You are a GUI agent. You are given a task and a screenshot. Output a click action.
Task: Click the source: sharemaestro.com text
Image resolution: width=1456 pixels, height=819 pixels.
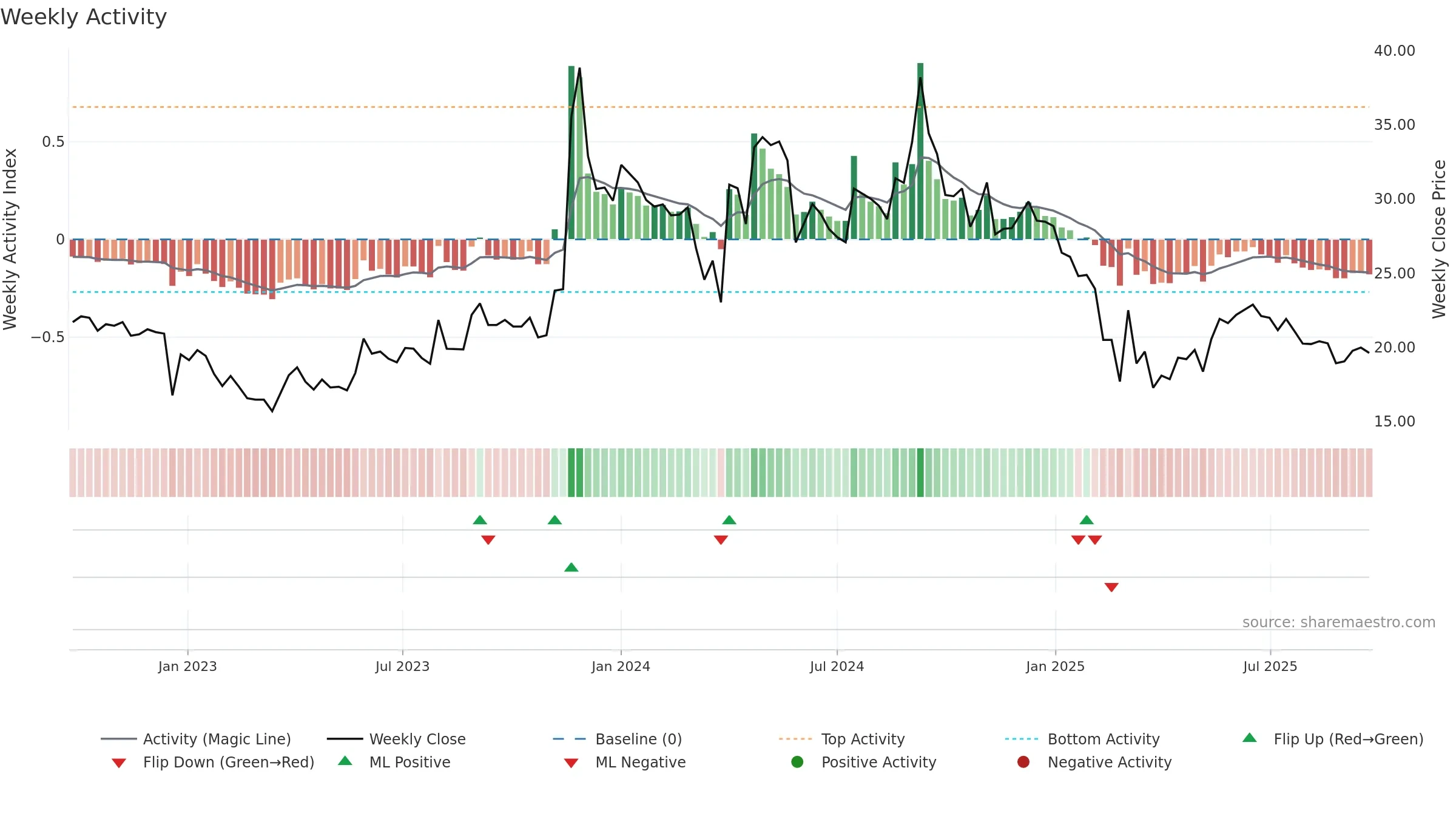coord(1339,622)
